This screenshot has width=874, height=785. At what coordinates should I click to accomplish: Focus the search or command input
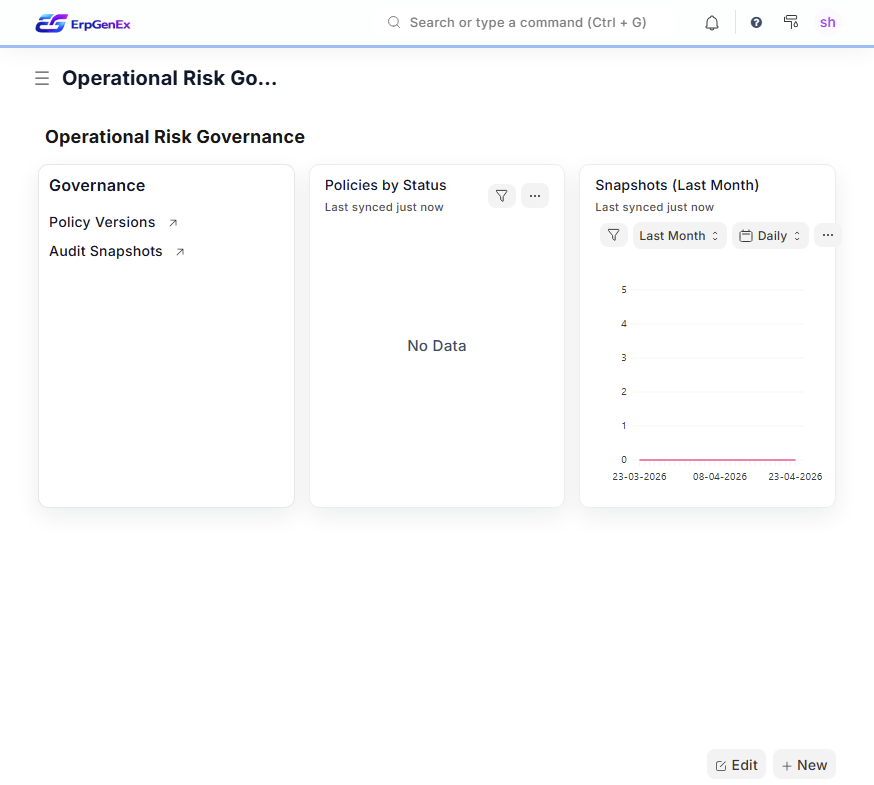pos(527,22)
